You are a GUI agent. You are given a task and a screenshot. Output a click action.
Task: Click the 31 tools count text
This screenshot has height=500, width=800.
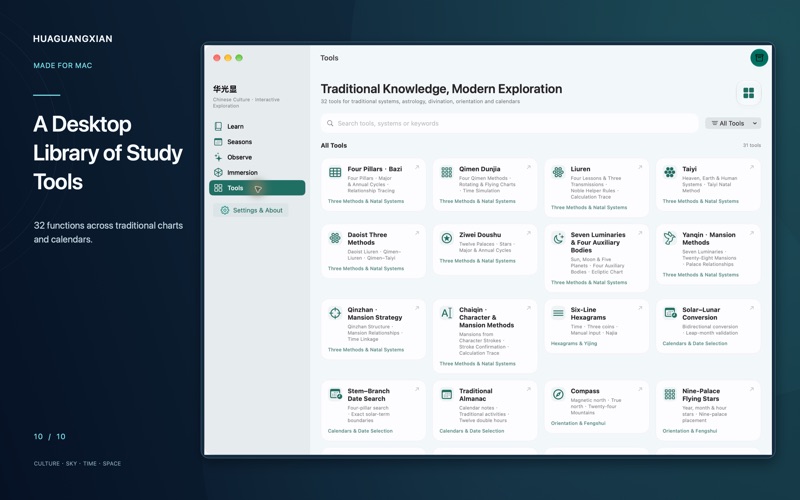[752, 145]
